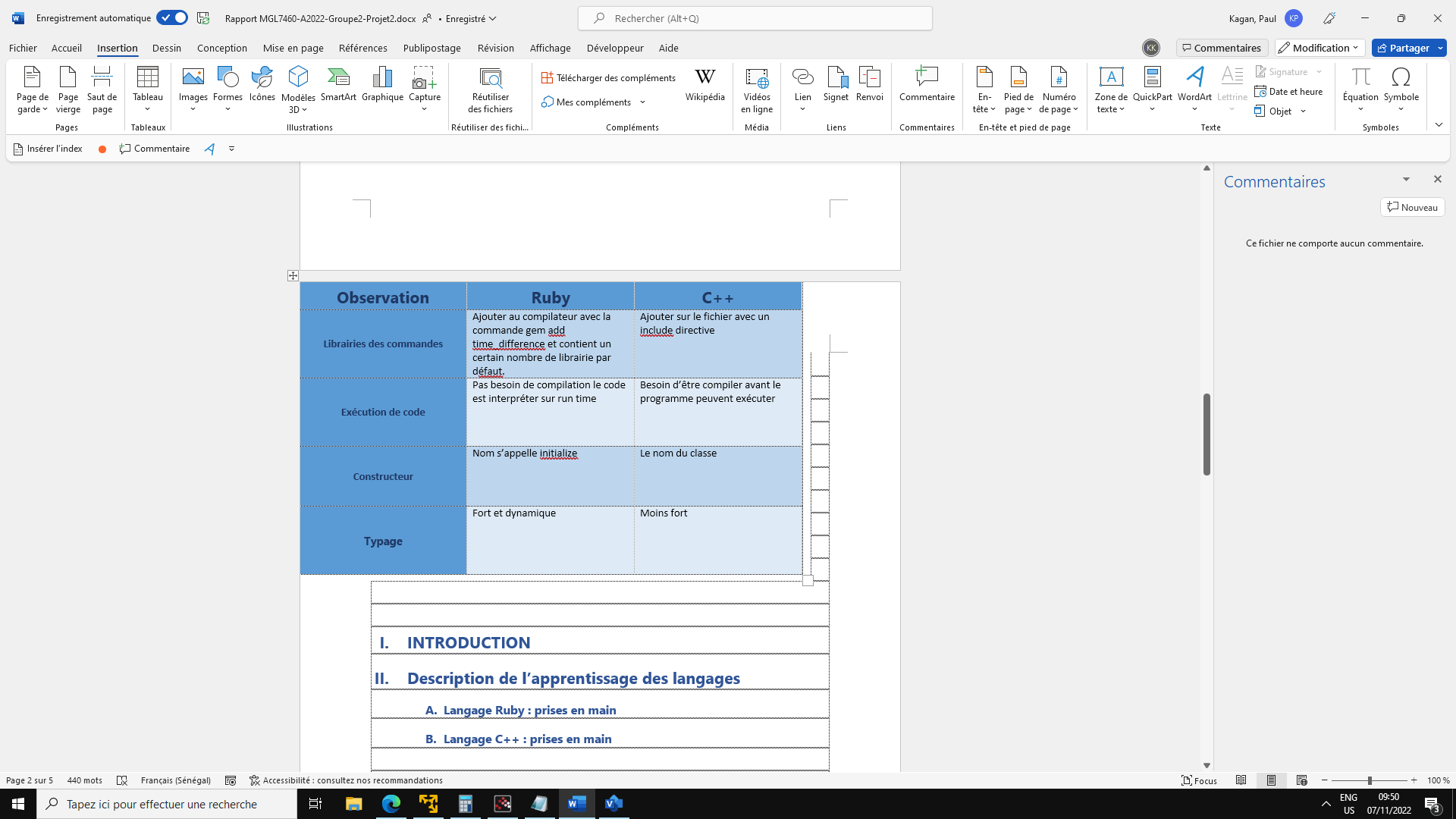Click Nouveau comment button
Screen dimensions: 1456x819
(1412, 207)
